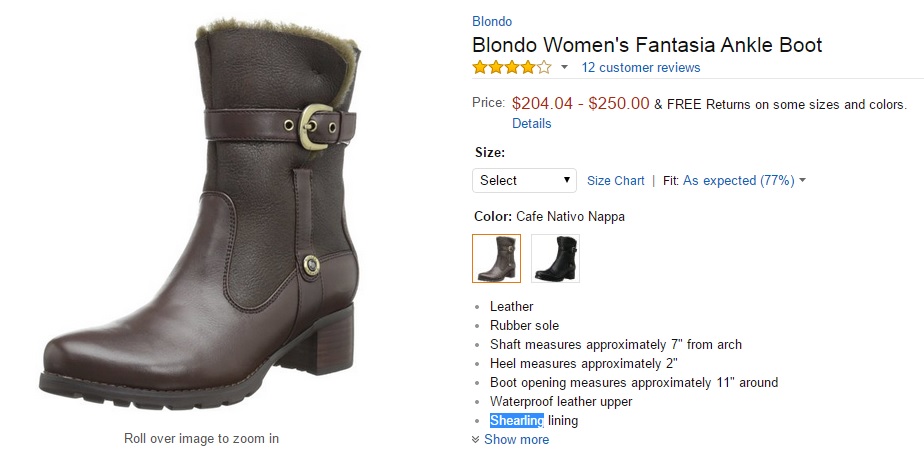Open the Size Select dropdown

coord(524,180)
